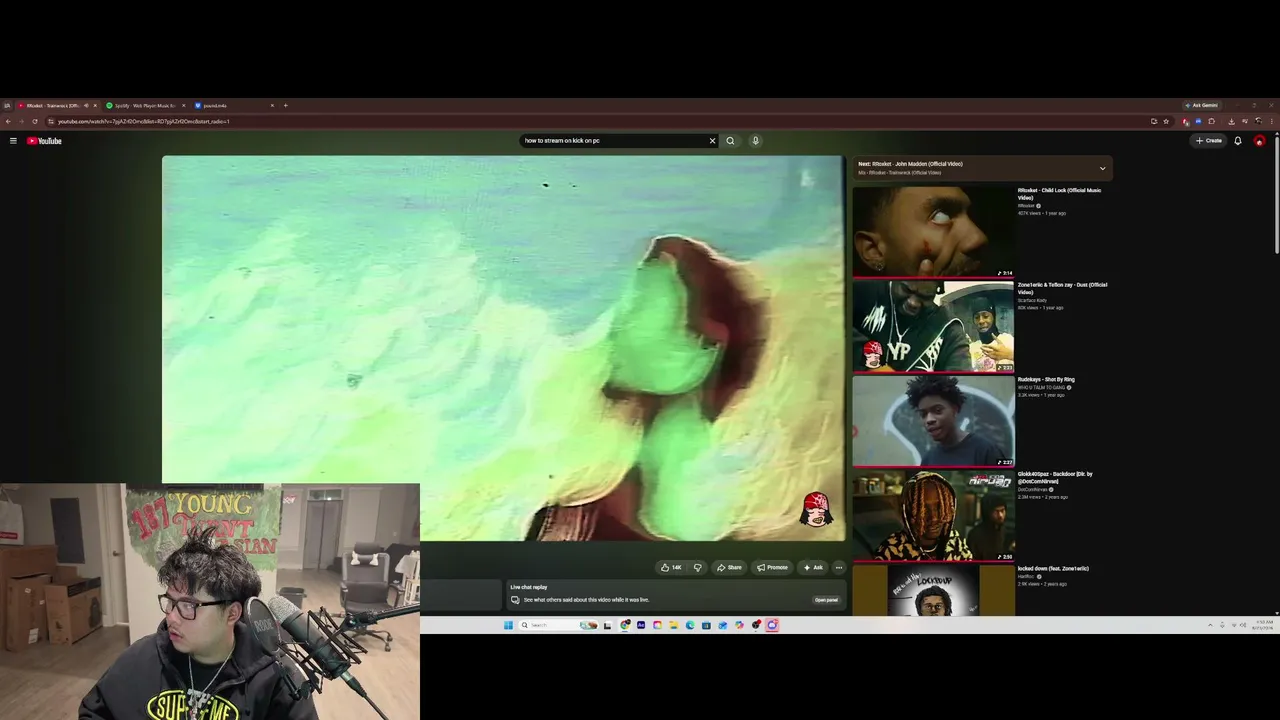Open the Chrome three-dot menu
Image resolution: width=1280 pixels, height=720 pixels.
pyautogui.click(x=1273, y=122)
